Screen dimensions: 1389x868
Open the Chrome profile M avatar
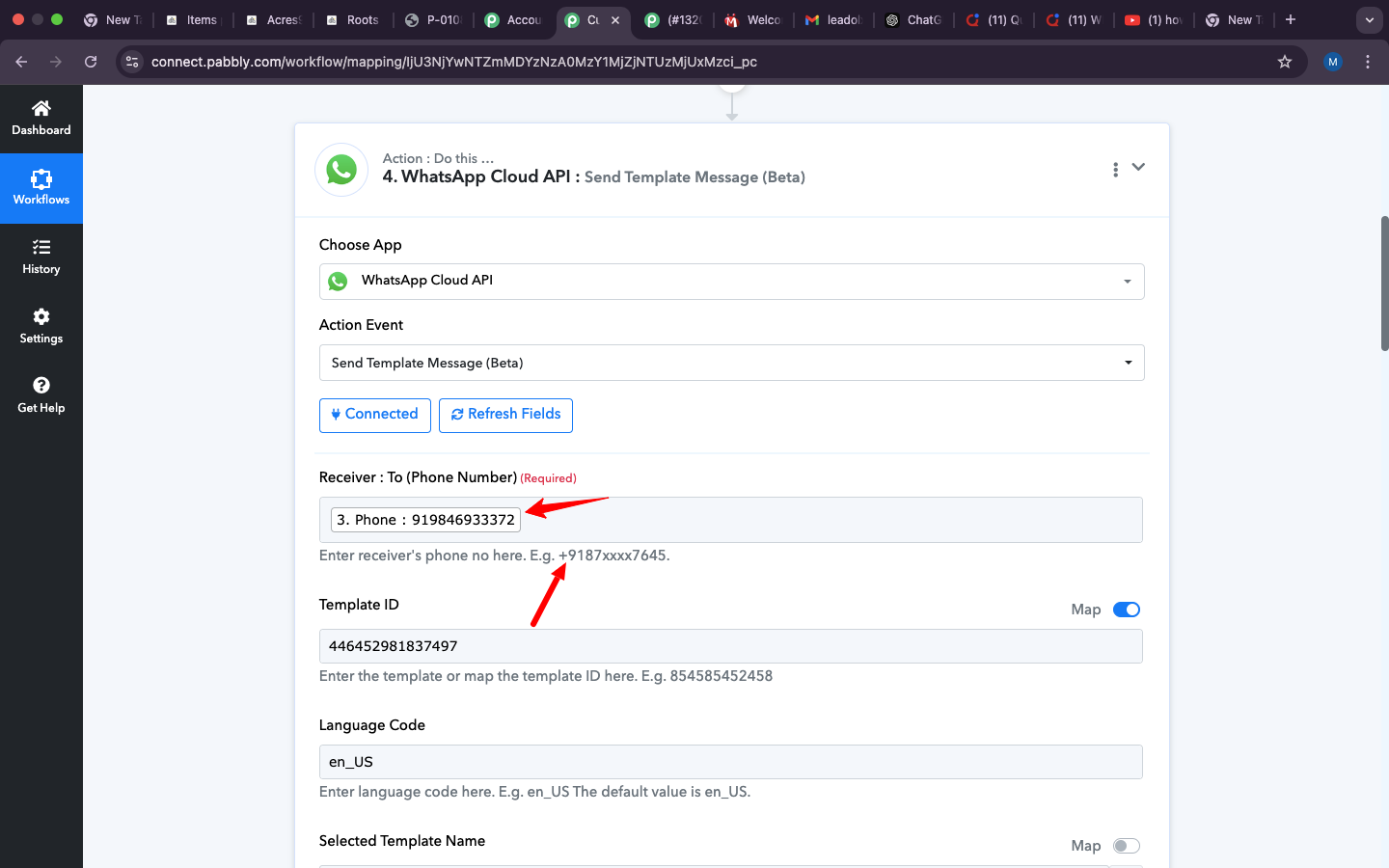(x=1333, y=62)
